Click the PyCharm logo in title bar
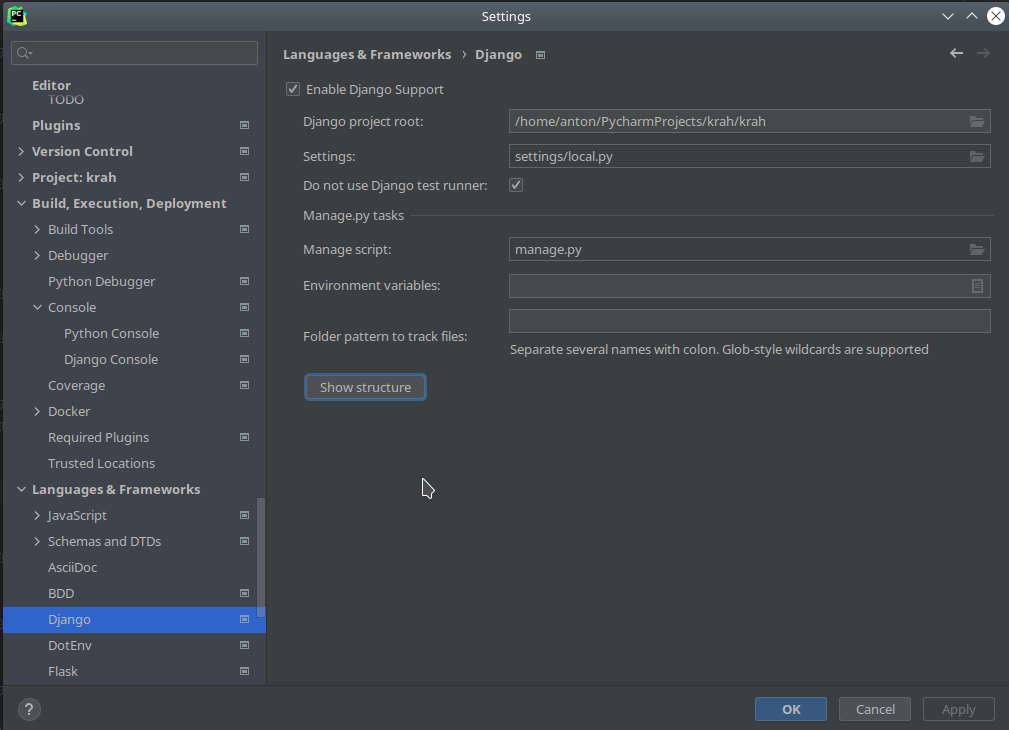This screenshot has height=730, width=1009. click(x=17, y=16)
